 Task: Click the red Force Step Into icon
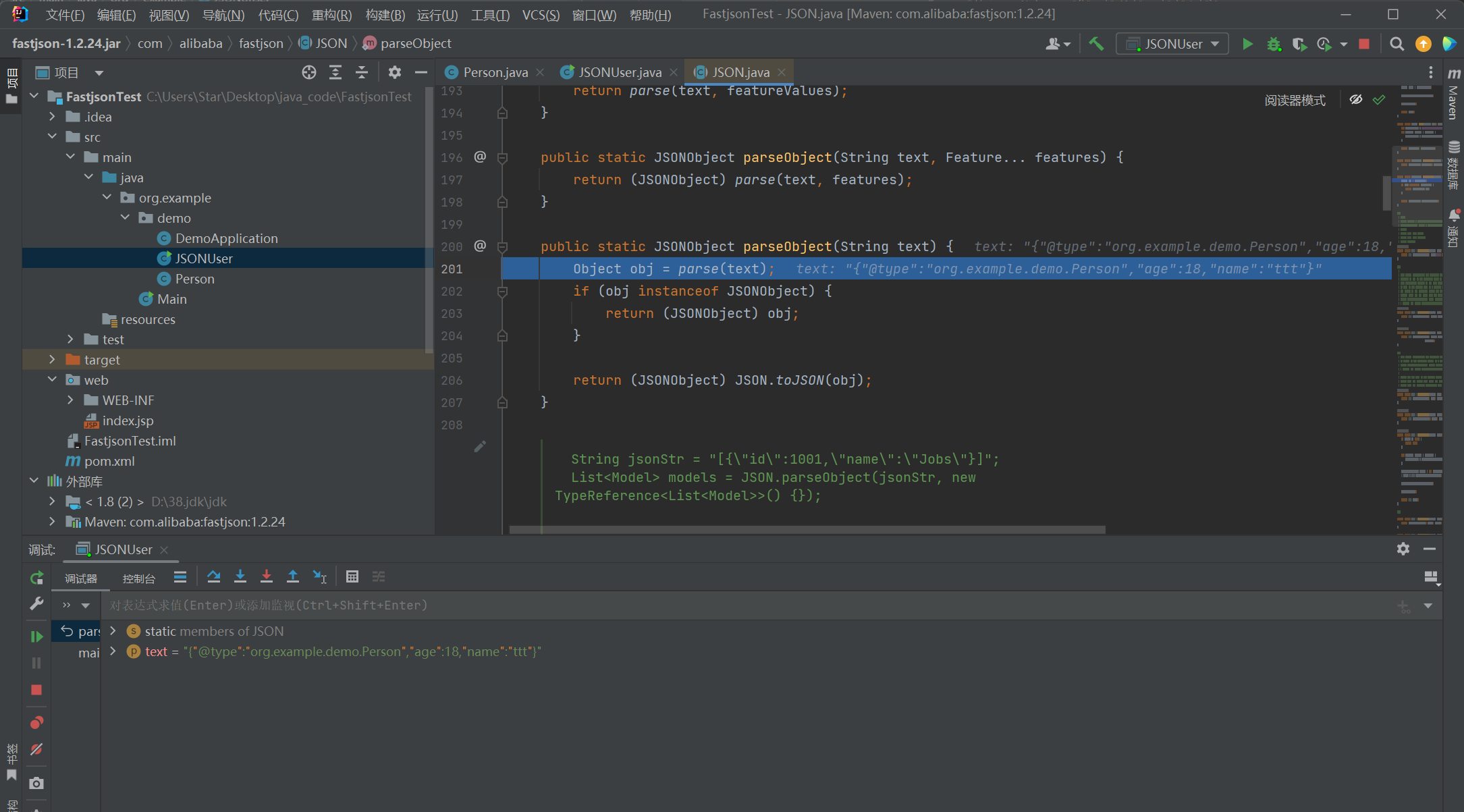pos(266,576)
